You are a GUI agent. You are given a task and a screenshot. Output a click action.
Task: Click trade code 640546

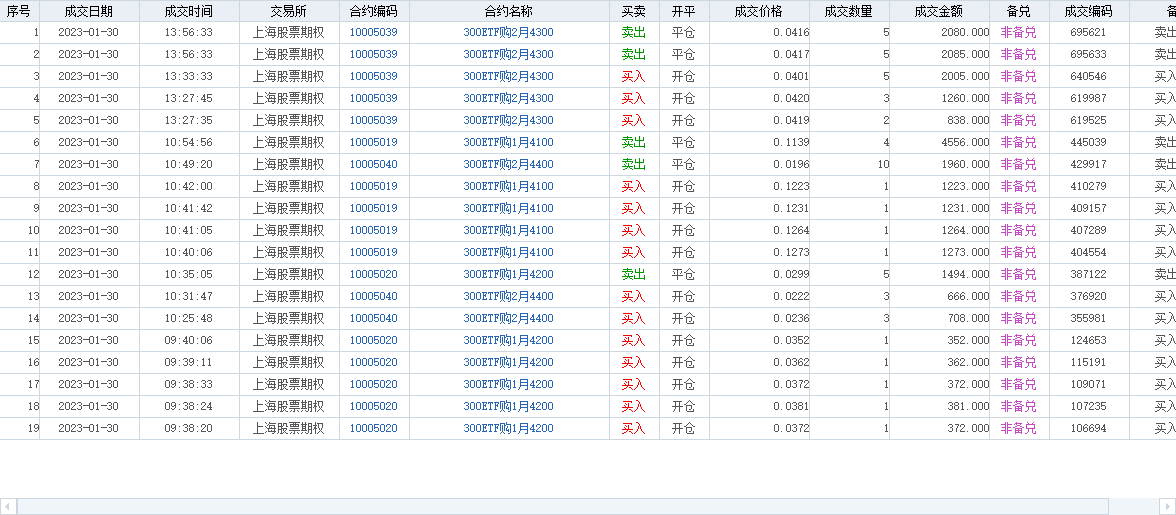pyautogui.click(x=1088, y=76)
